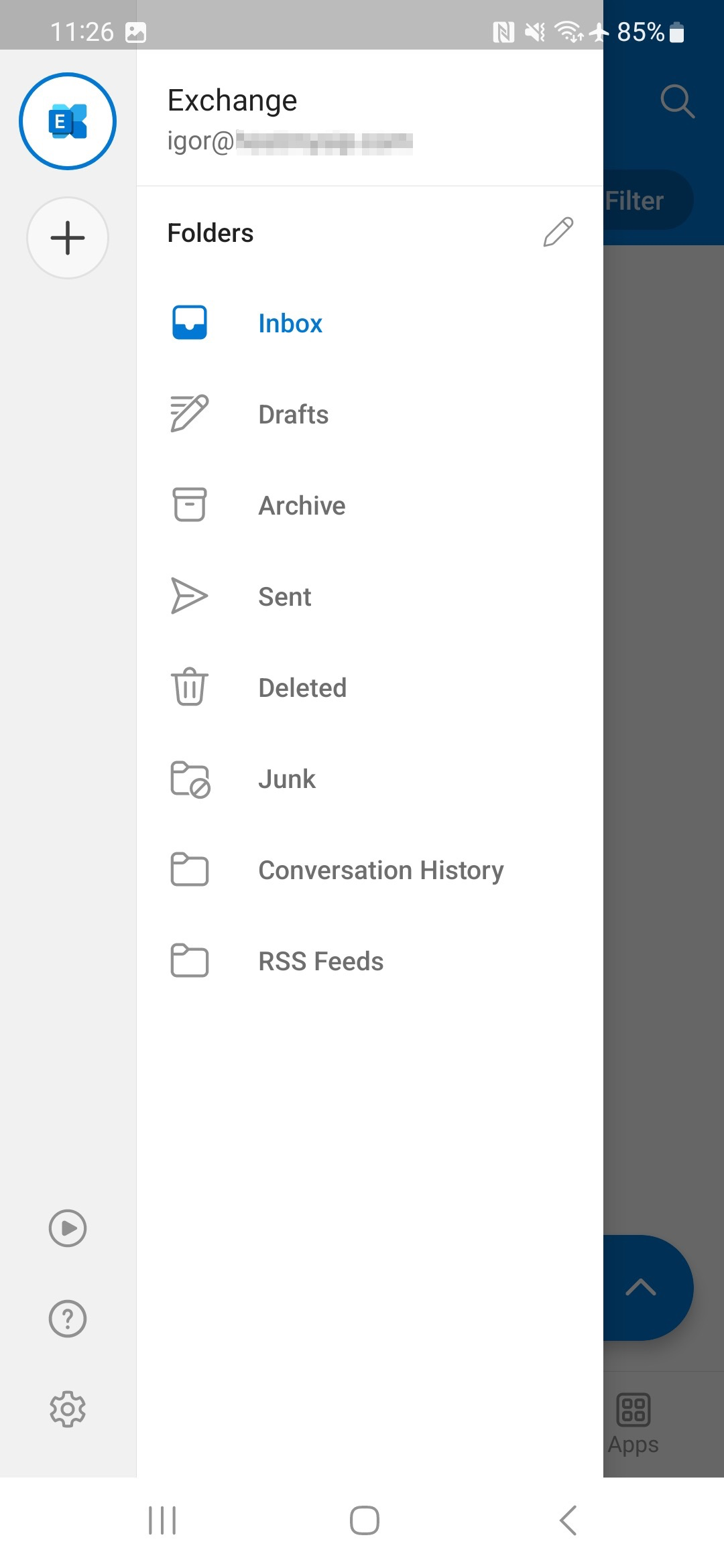The width and height of the screenshot is (724, 1568).
Task: Open the Junk folder
Action: [x=287, y=779]
